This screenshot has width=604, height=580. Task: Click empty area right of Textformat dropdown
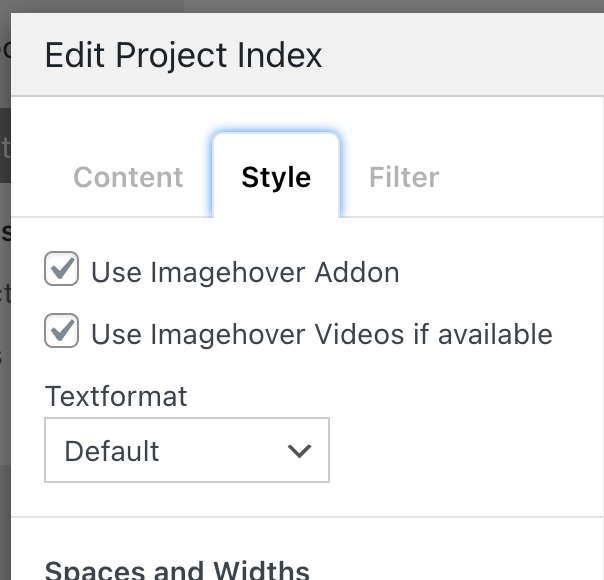coord(460,450)
